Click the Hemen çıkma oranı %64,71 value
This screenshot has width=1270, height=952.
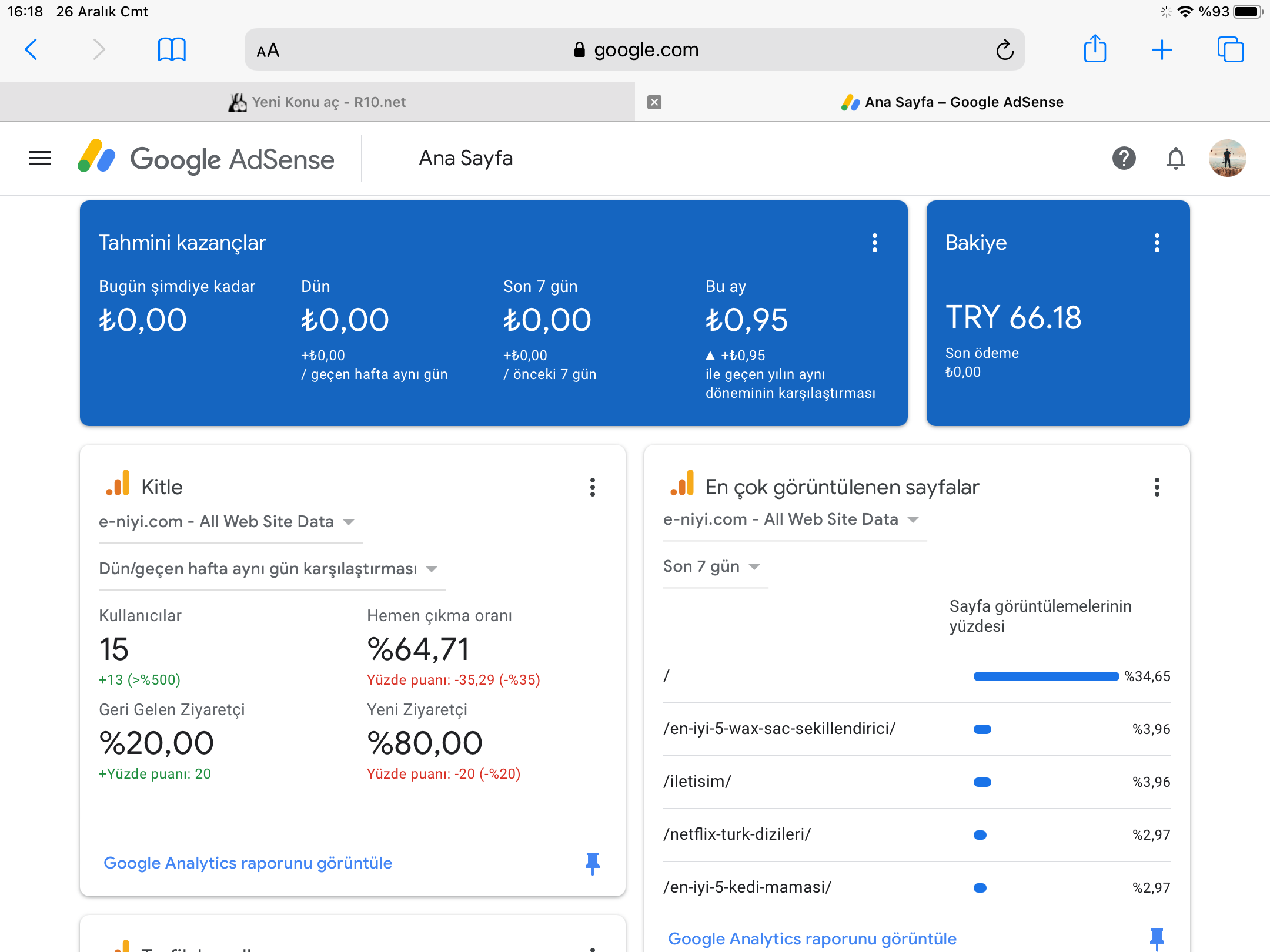418,649
